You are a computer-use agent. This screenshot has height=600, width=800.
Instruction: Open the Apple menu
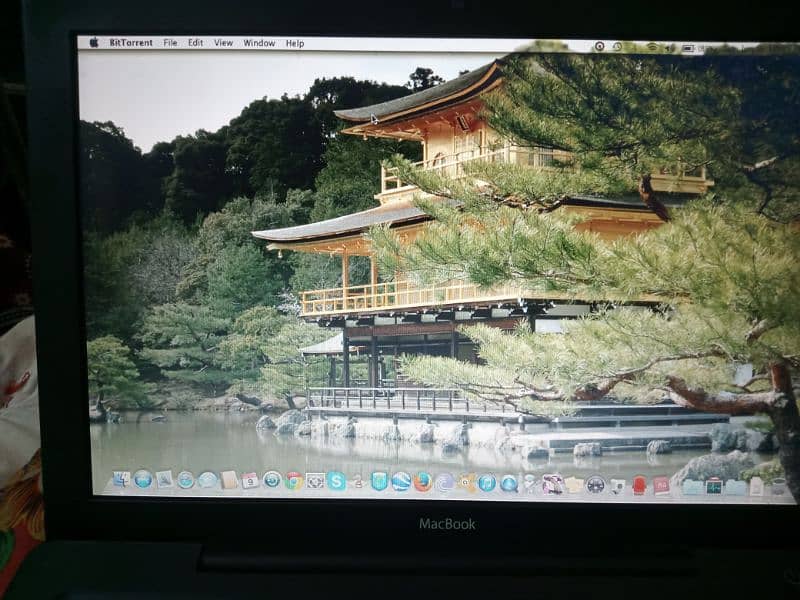94,43
